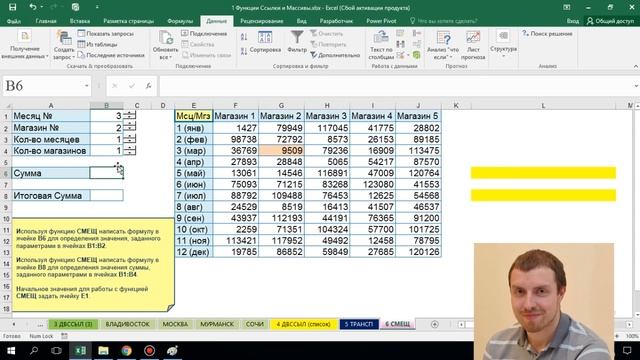Click the Tell me search box
Viewport: 640px width, 360px height.
443,21
